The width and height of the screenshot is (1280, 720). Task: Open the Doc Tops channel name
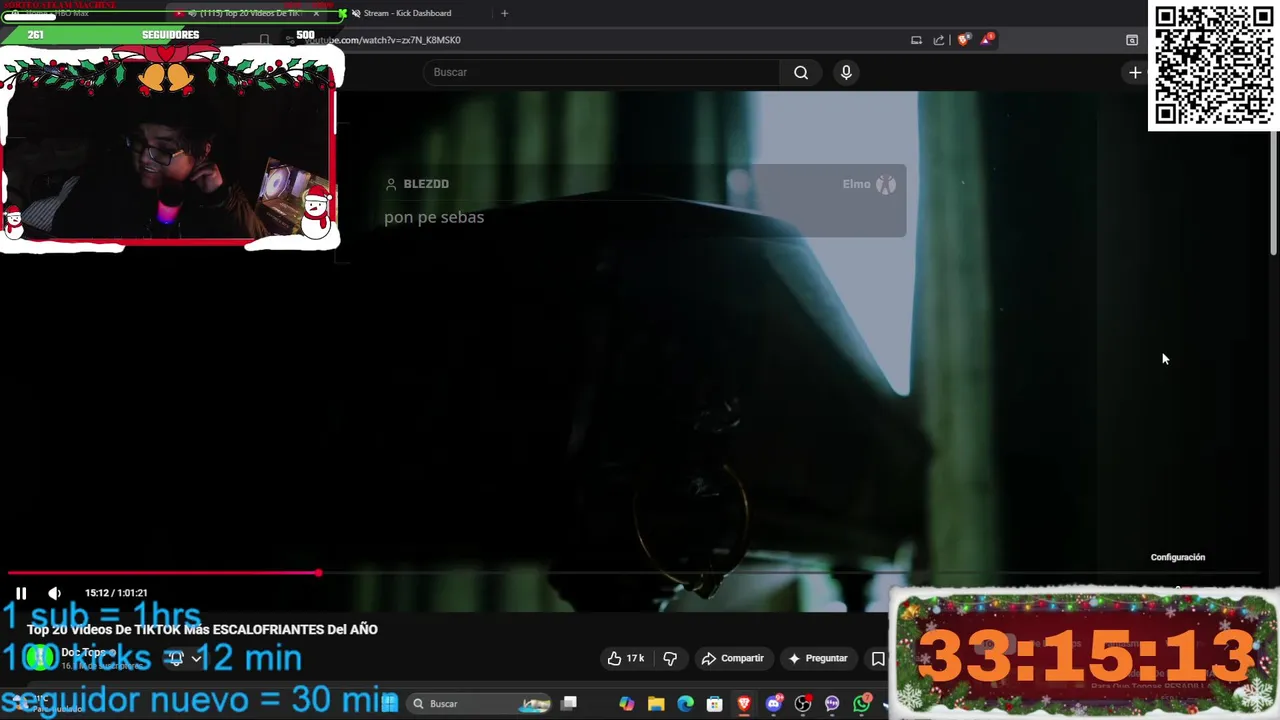tap(84, 652)
